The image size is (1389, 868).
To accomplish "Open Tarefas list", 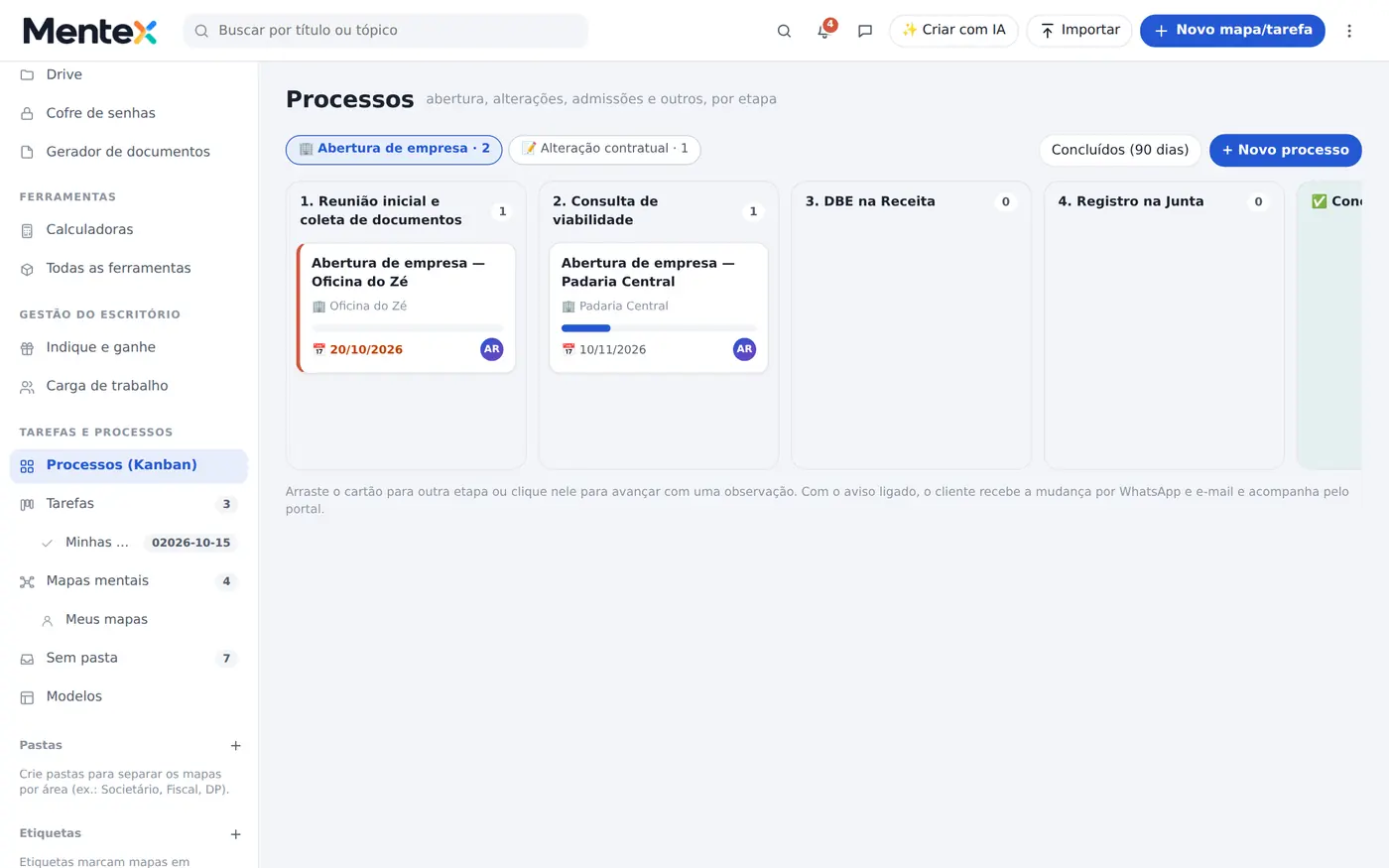I will click(129, 504).
